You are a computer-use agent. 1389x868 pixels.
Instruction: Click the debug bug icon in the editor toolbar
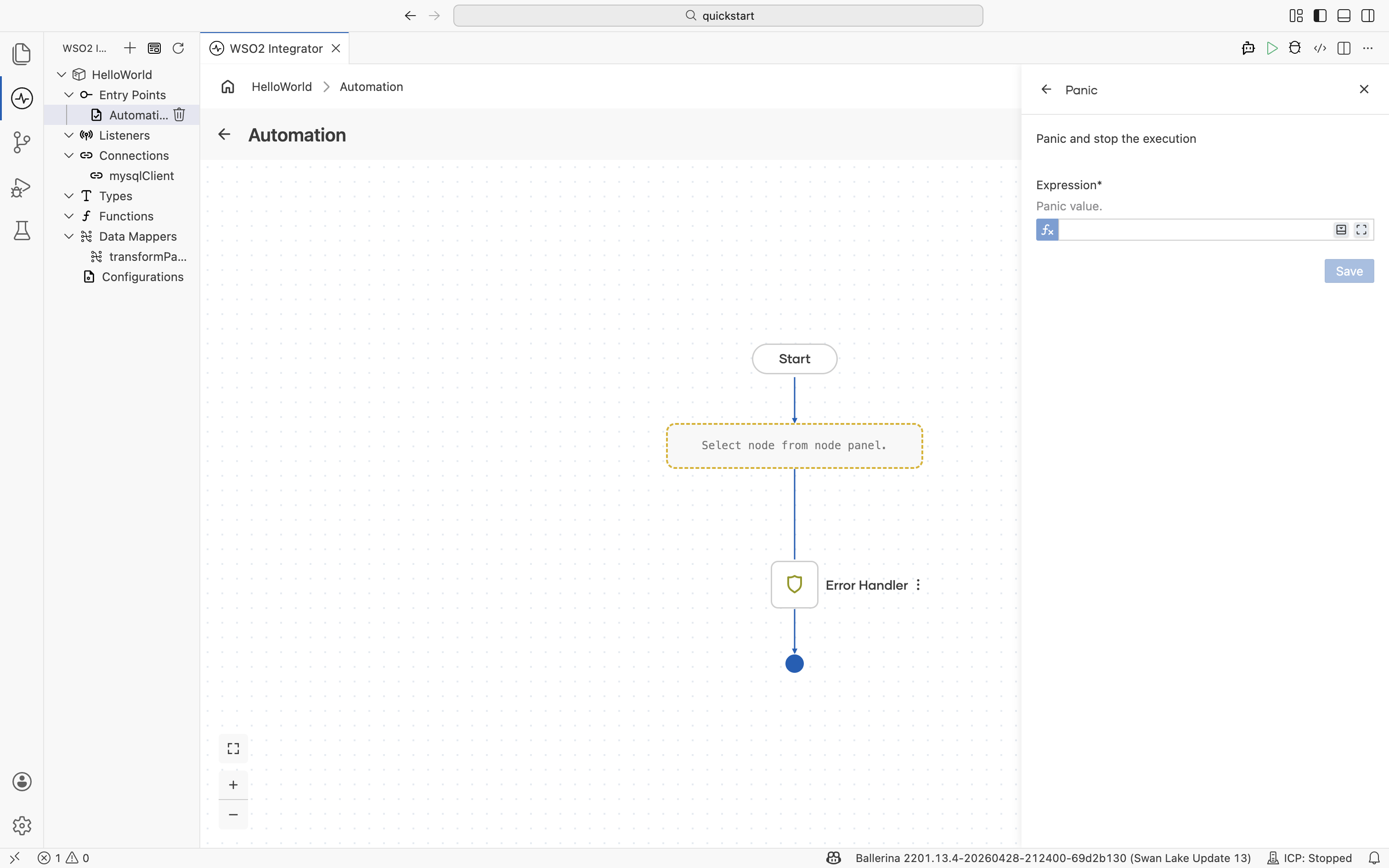pyautogui.click(x=1295, y=48)
